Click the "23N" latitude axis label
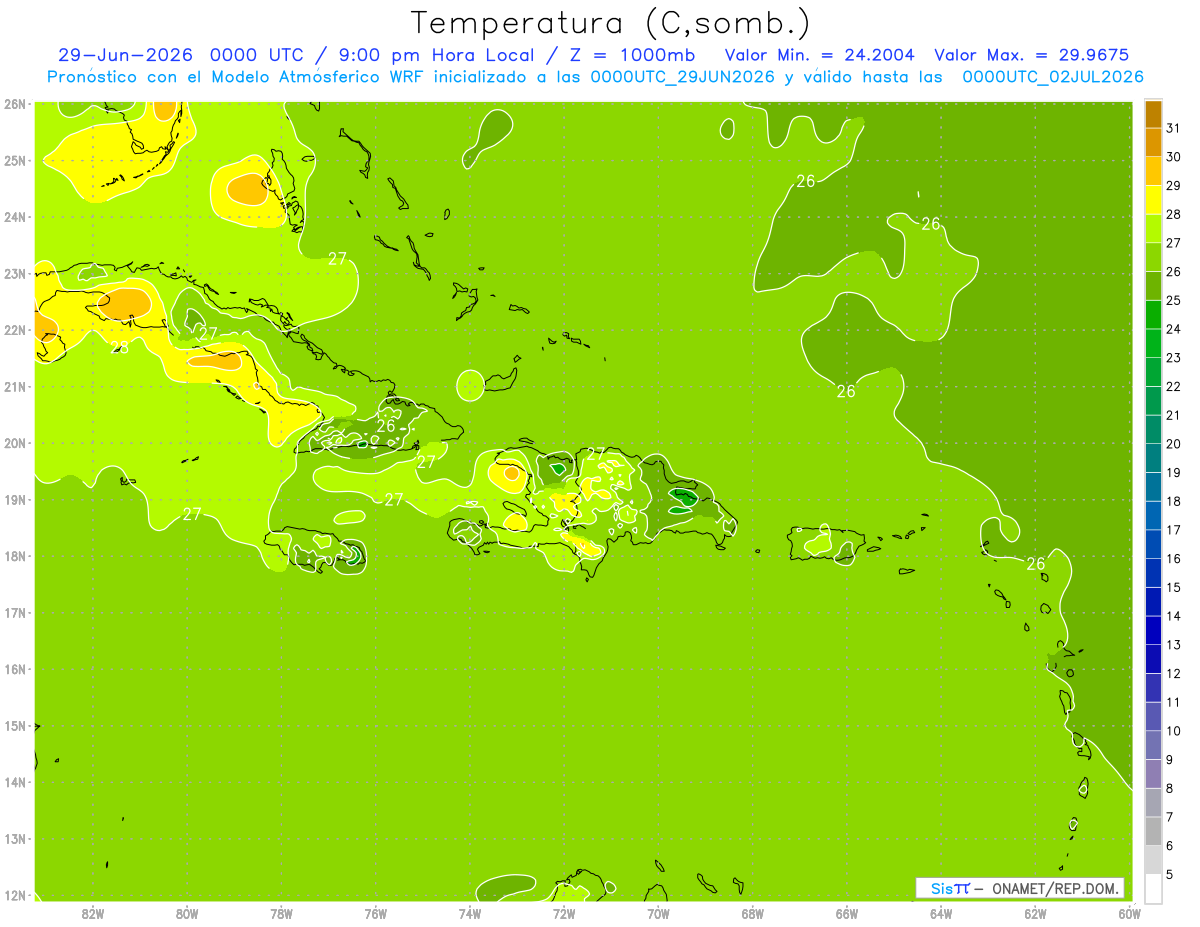Image resolution: width=1200 pixels, height=927 pixels. click(x=14, y=273)
